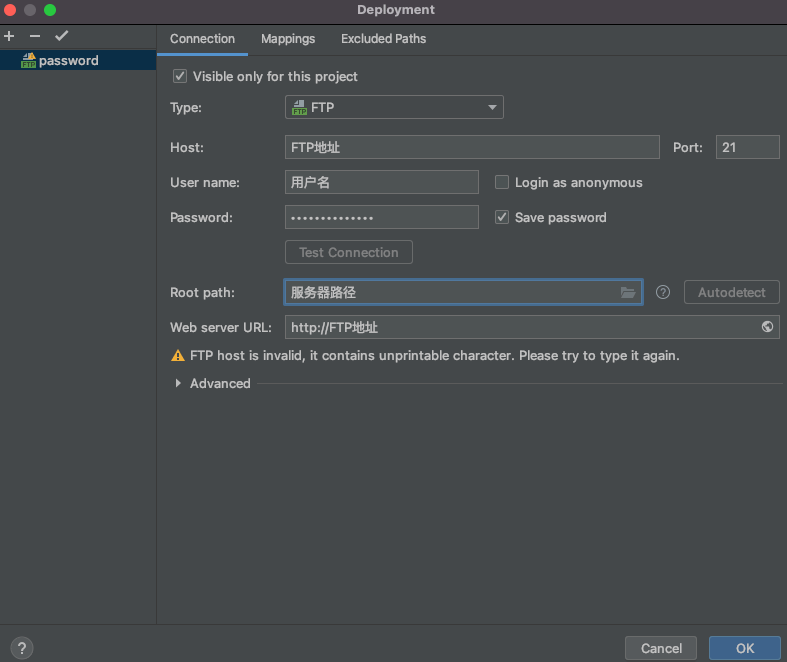Click the OK button

click(744, 648)
